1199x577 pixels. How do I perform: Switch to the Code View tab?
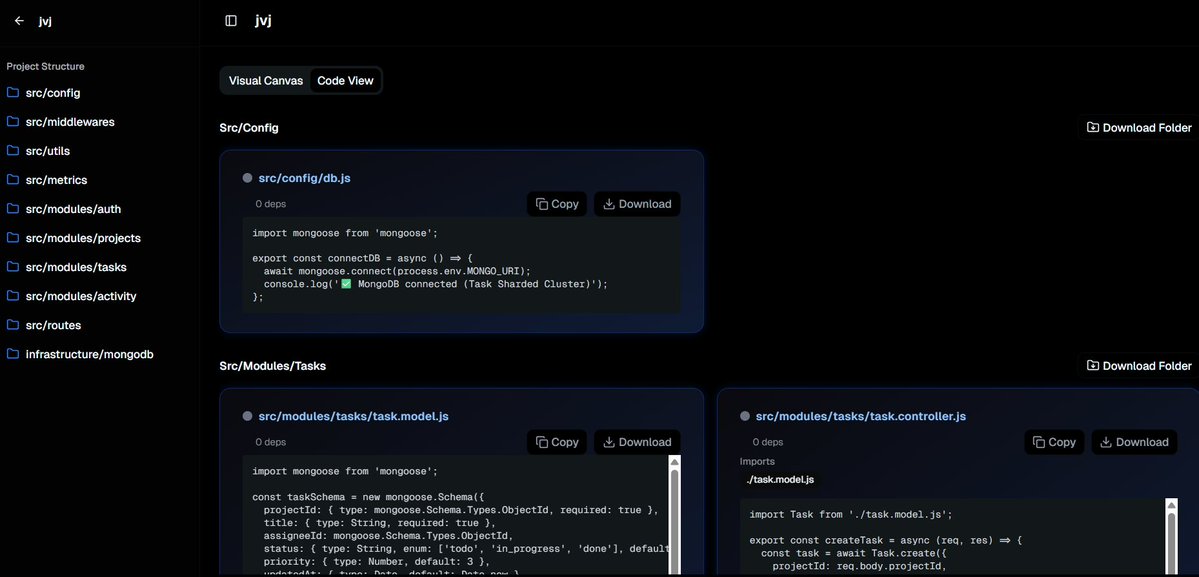(x=346, y=80)
